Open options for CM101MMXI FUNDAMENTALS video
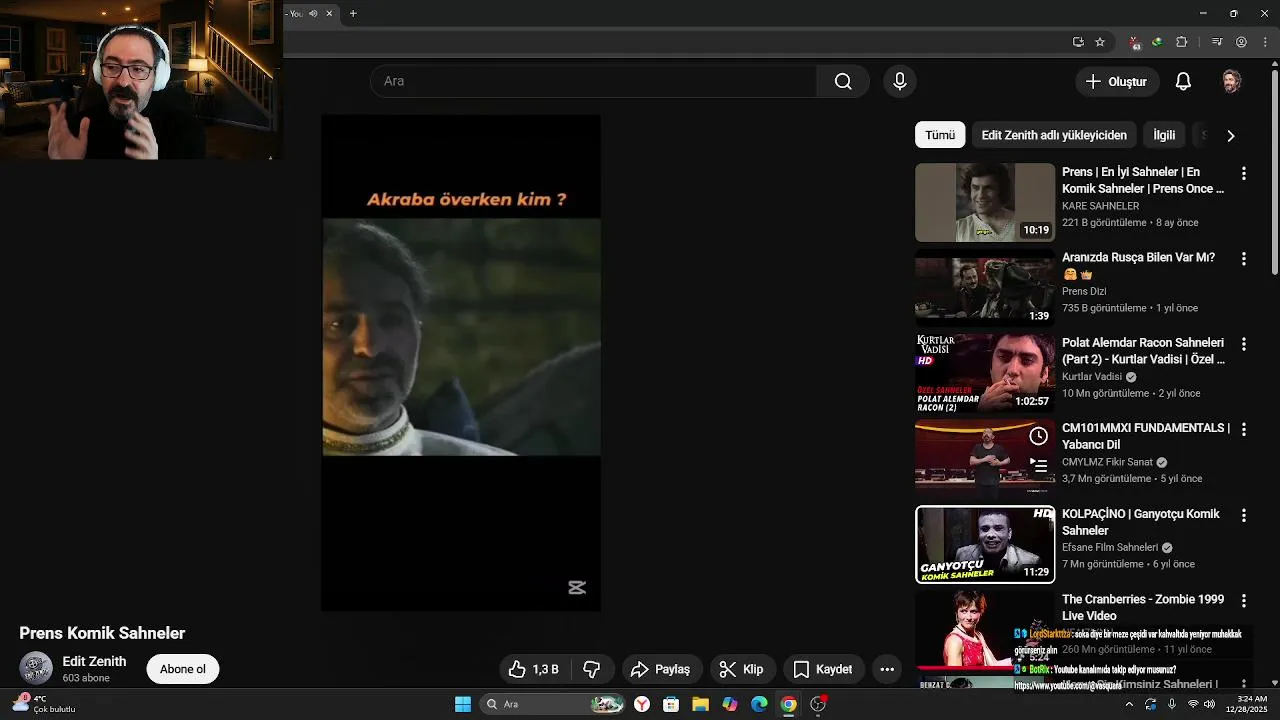Screen dimensions: 1280x720 click(1243, 429)
